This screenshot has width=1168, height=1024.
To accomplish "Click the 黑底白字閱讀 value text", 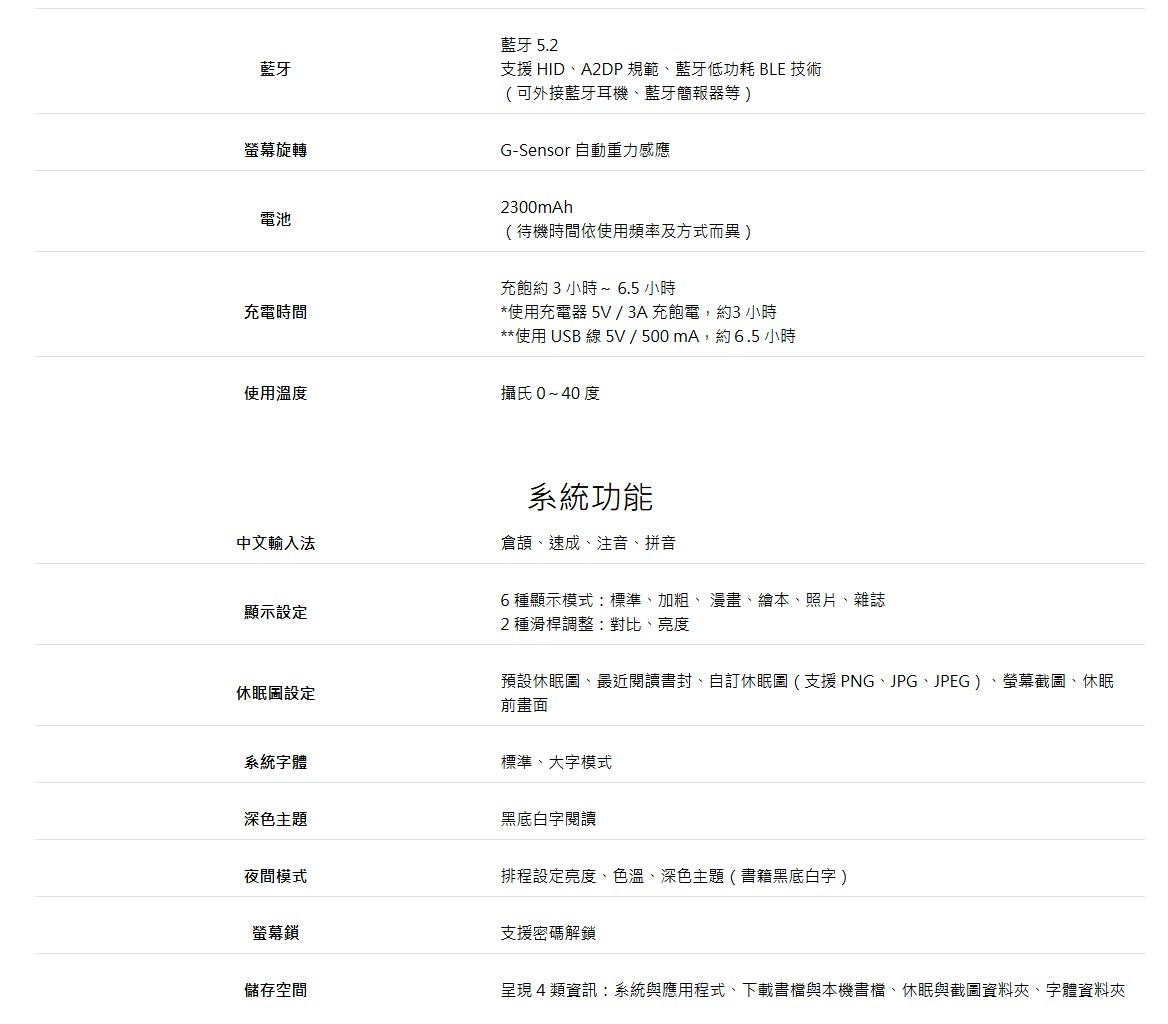I will [548, 819].
